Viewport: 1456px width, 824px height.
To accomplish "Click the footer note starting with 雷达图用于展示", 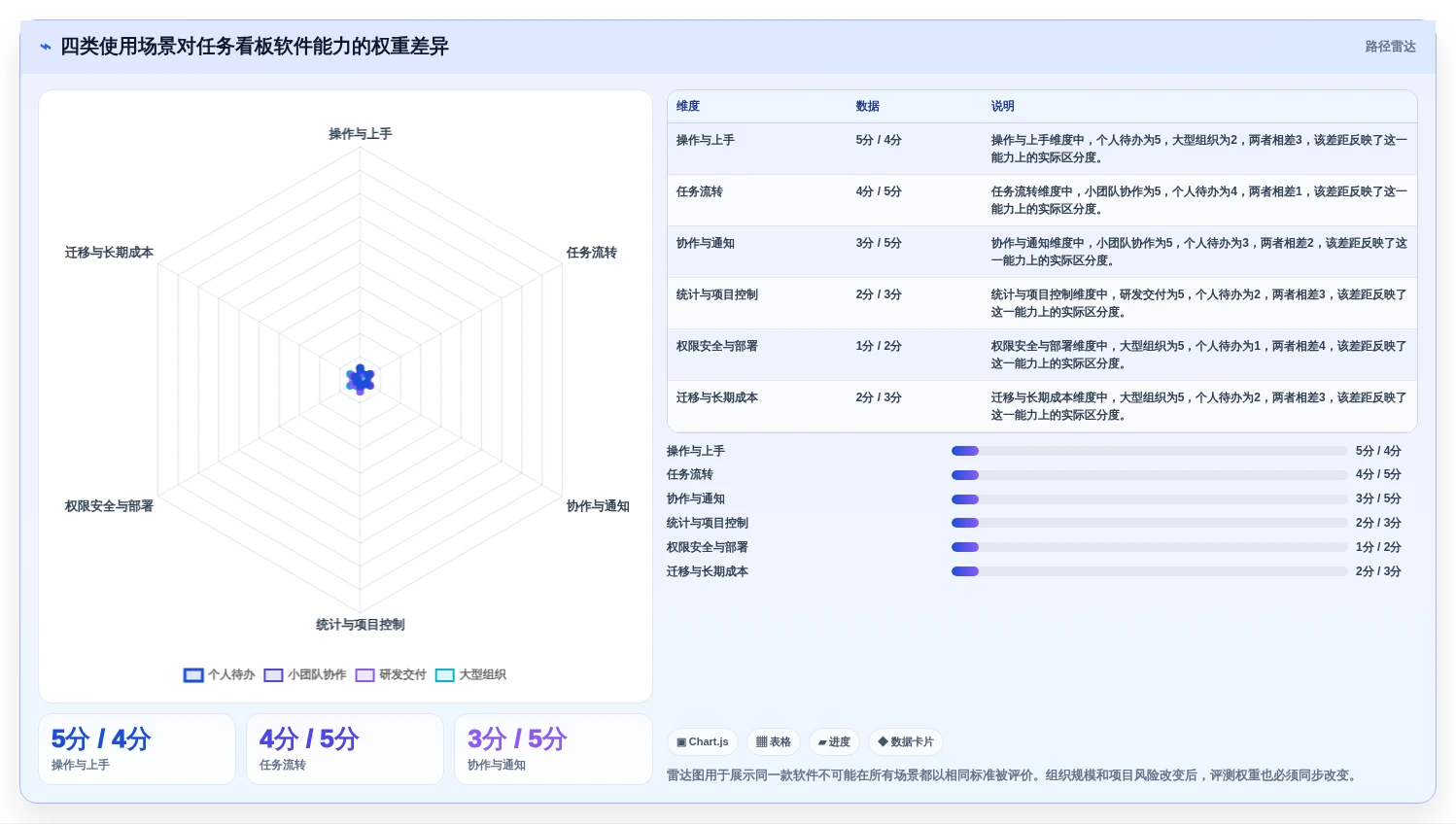I will 1012,775.
